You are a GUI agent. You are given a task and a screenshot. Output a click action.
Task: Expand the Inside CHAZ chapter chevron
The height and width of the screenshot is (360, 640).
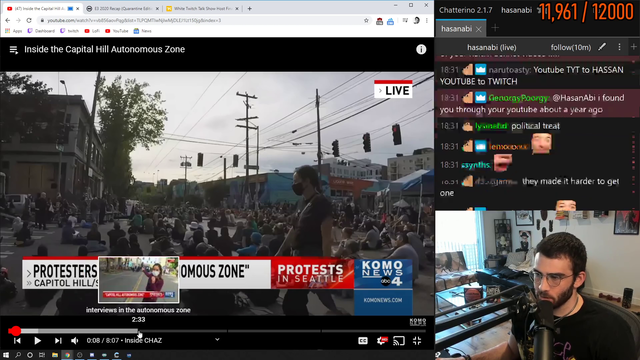pyautogui.click(x=217, y=340)
